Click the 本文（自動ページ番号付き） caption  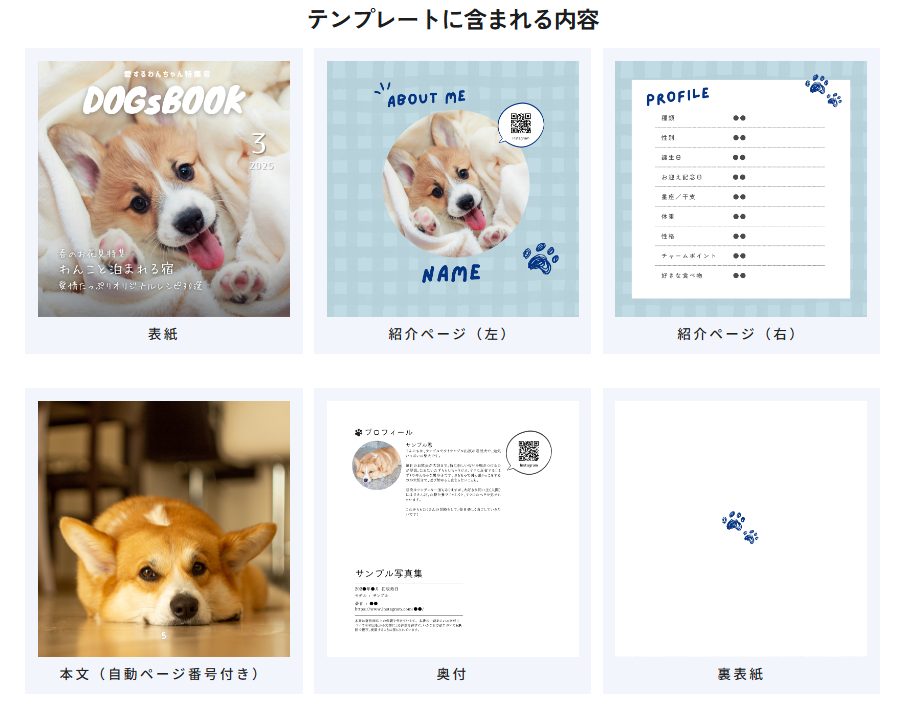click(163, 674)
